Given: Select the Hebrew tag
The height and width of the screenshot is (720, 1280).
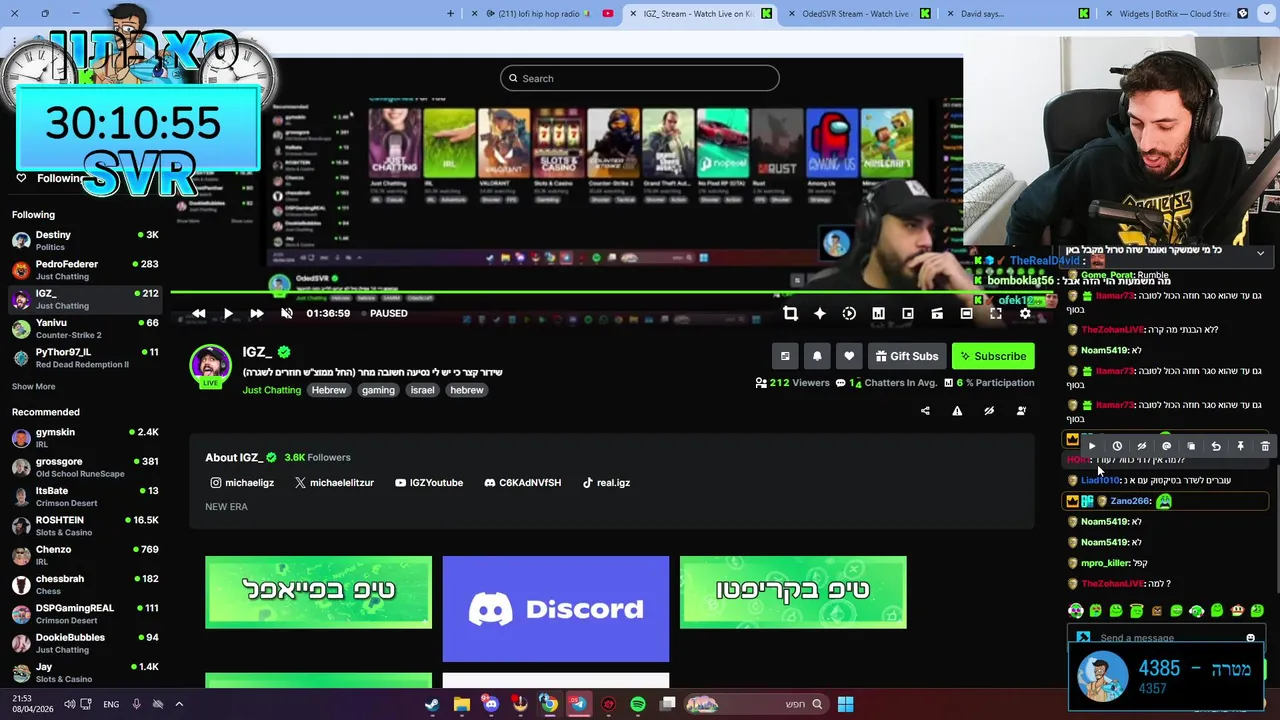Looking at the screenshot, I should click(328, 390).
